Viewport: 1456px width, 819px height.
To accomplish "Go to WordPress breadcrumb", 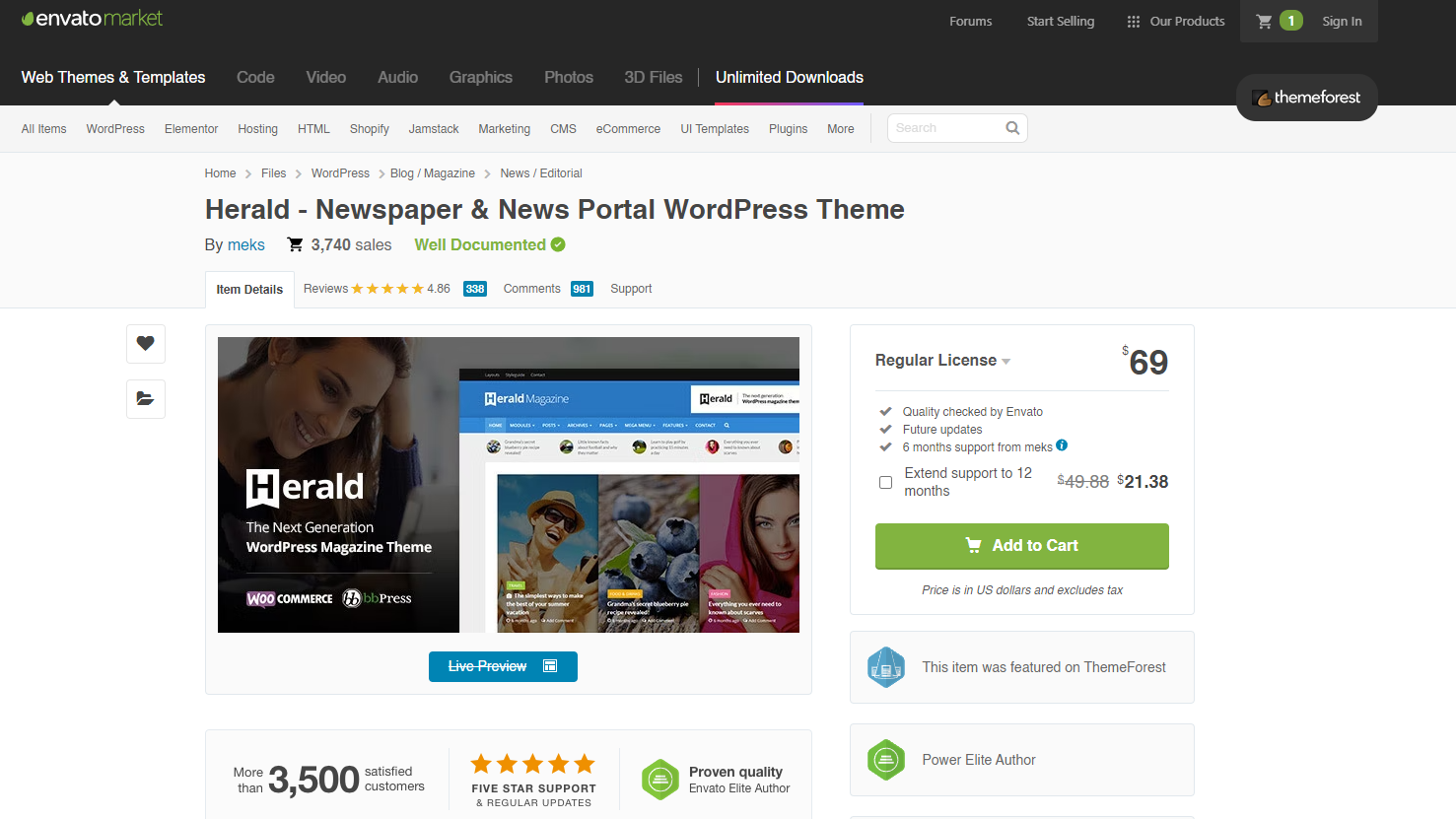I will 340,173.
